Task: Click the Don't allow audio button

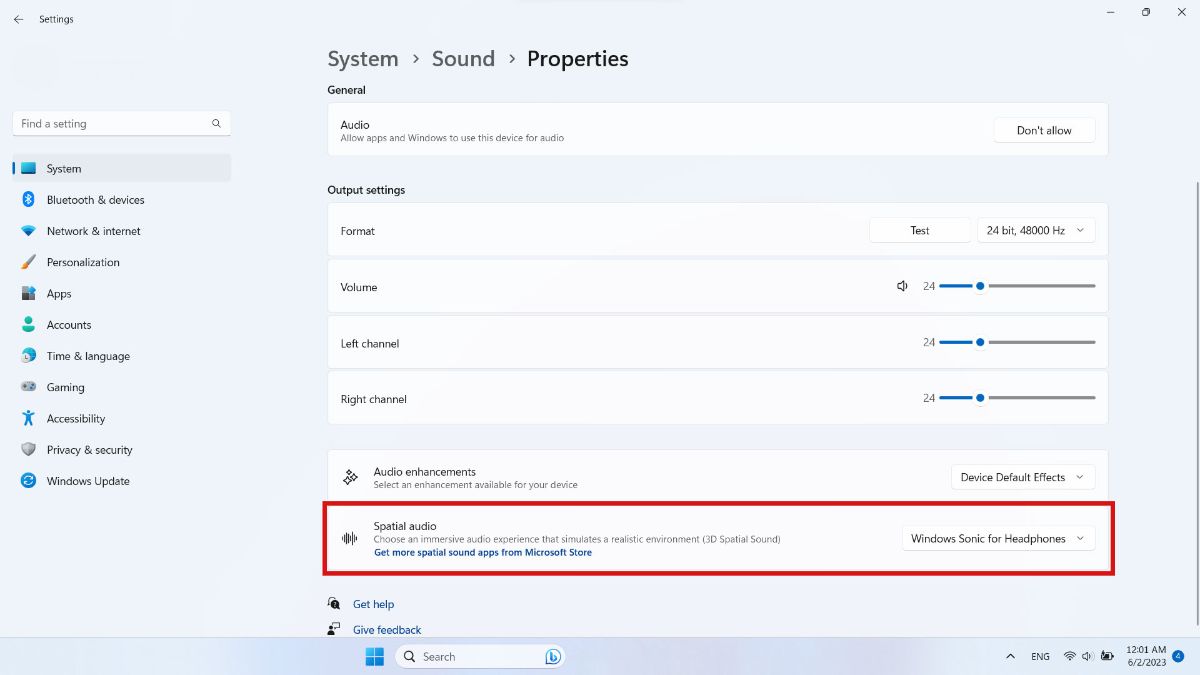Action: tap(1044, 130)
